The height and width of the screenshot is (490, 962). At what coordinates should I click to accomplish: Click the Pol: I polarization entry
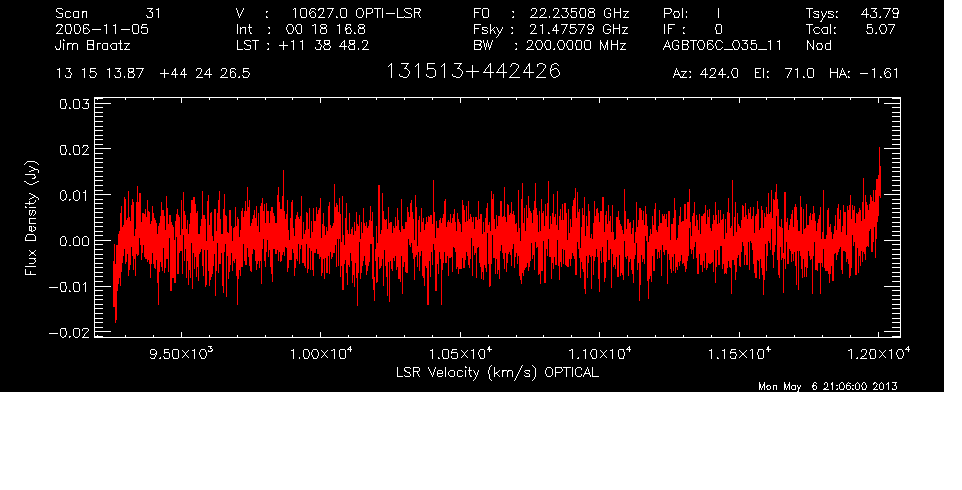point(692,13)
